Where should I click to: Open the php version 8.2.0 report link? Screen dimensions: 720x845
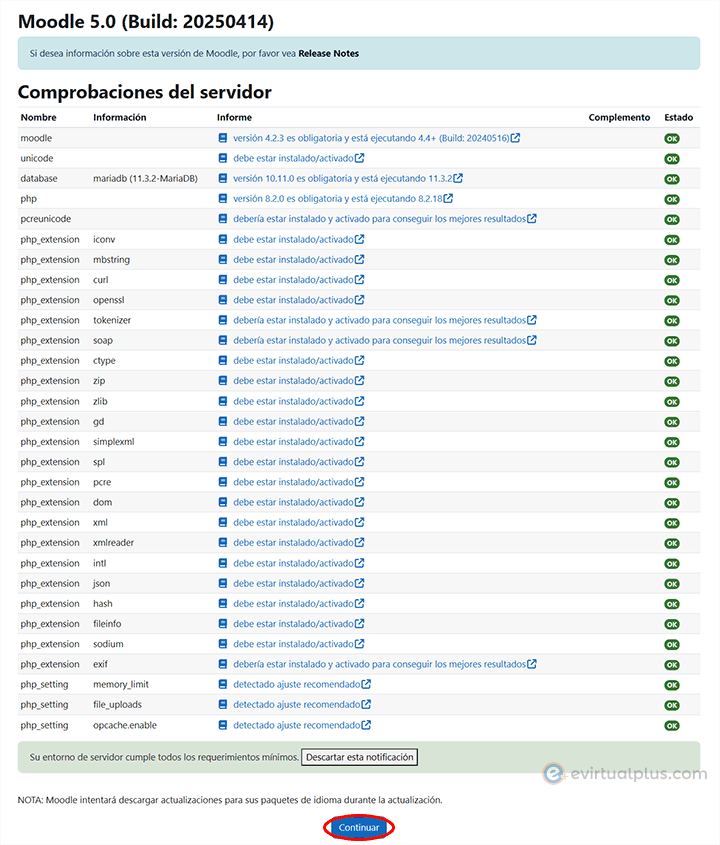click(x=337, y=199)
